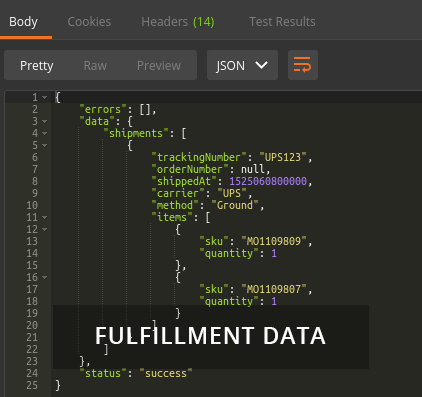Switch to the Cookies tab
The width and height of the screenshot is (422, 397).
click(89, 22)
